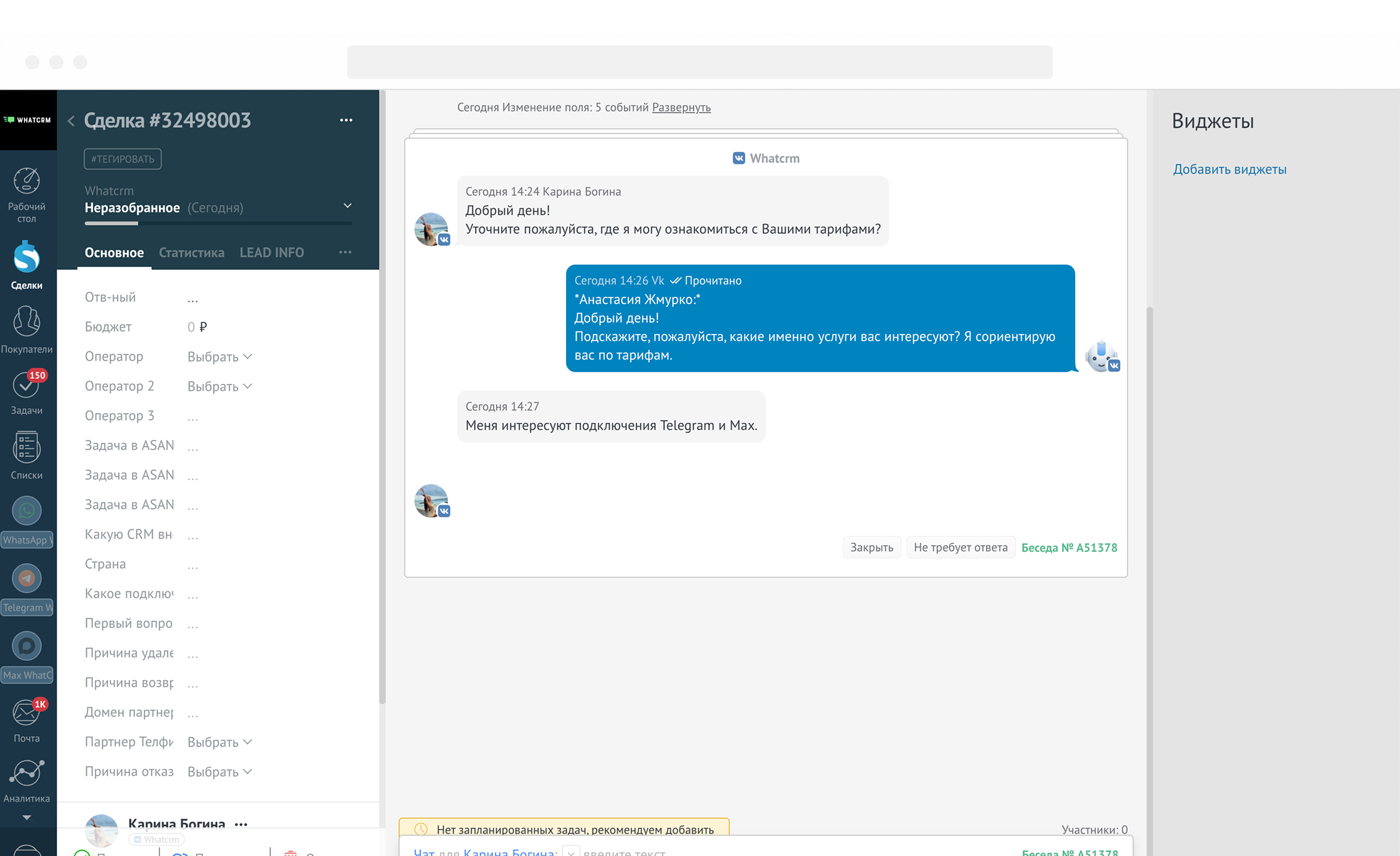Open Партнер Телфин Выбрать dropdown
The height and width of the screenshot is (856, 1400).
point(219,742)
